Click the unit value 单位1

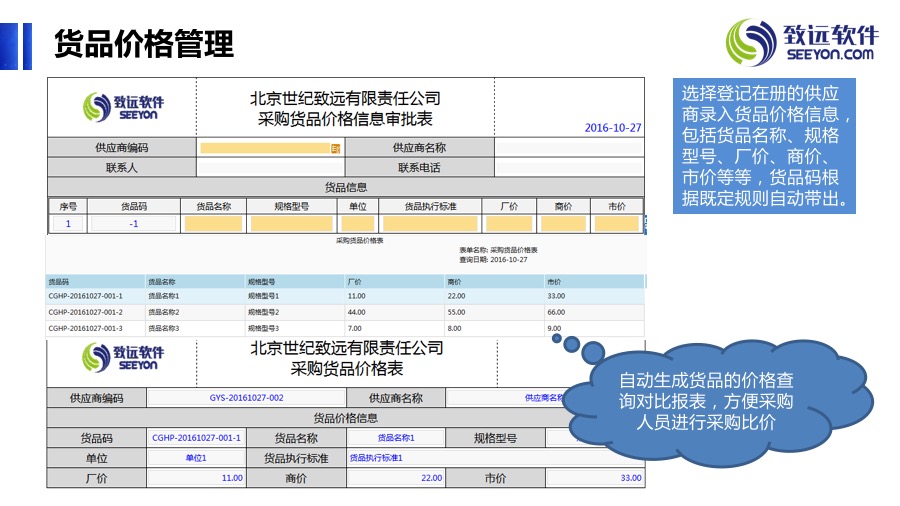pyautogui.click(x=196, y=458)
